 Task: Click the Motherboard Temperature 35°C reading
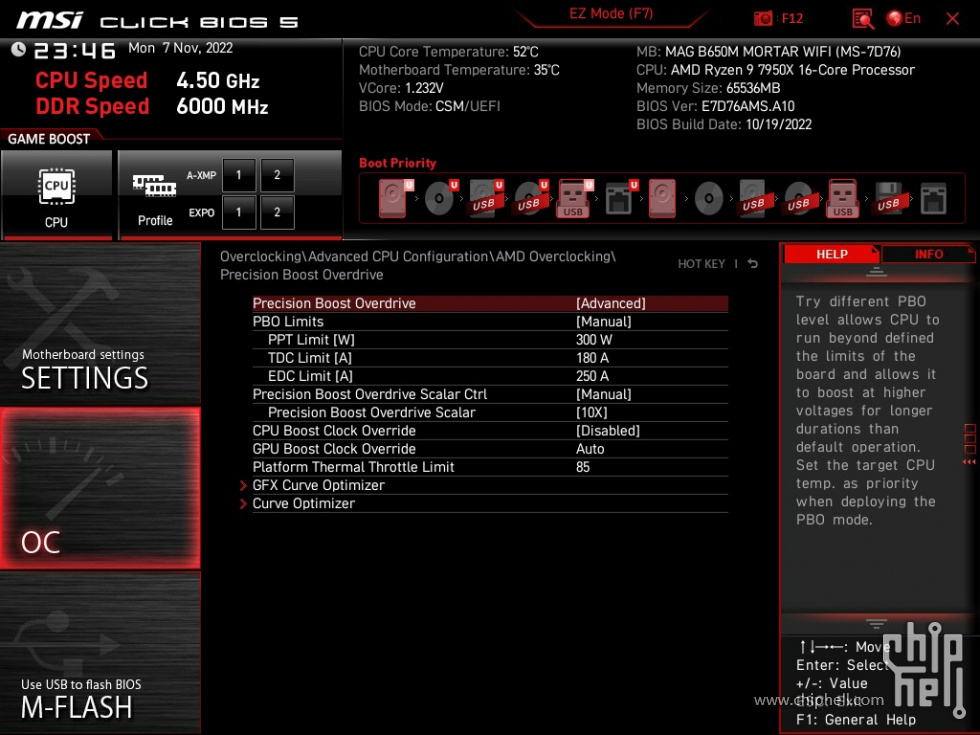tap(459, 70)
